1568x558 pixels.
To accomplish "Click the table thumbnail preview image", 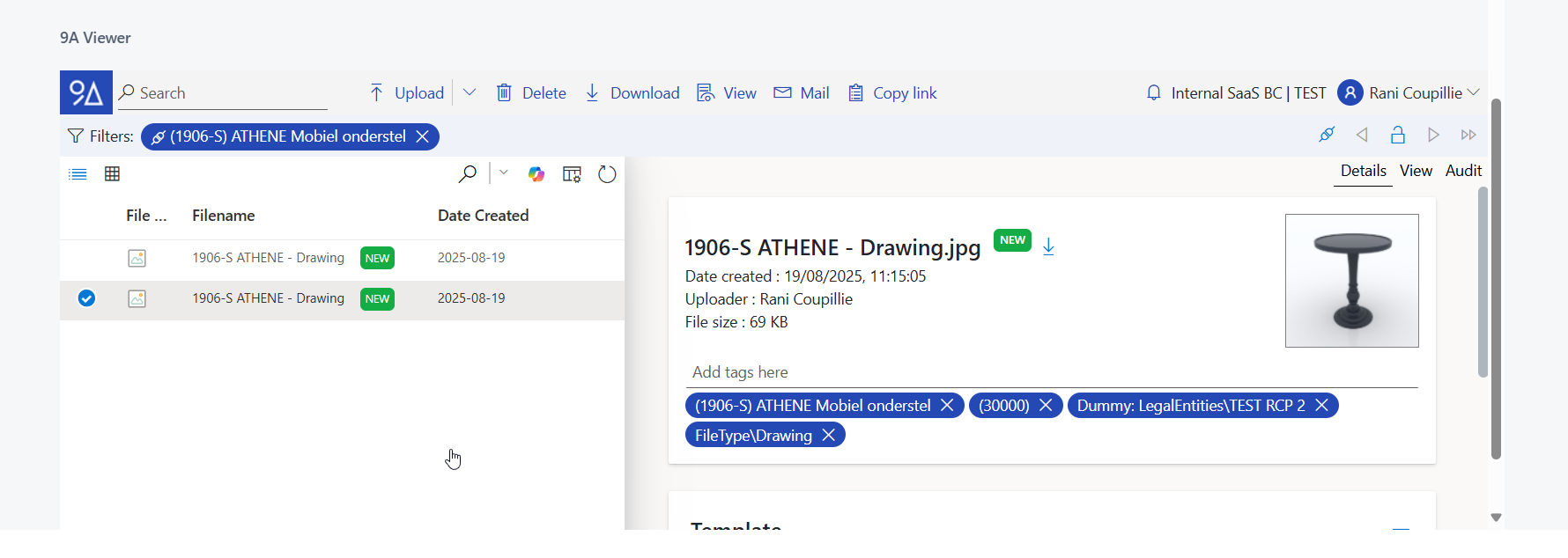I will (x=1351, y=281).
